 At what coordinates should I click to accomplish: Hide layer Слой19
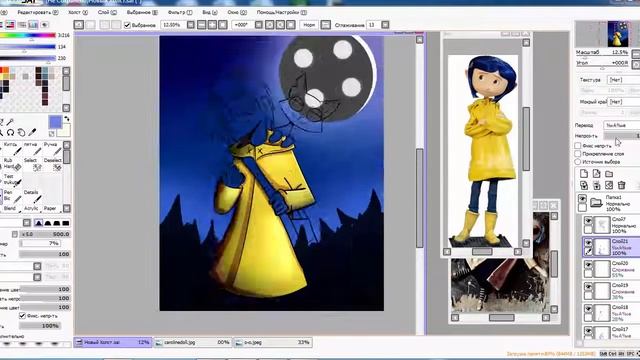coord(588,287)
